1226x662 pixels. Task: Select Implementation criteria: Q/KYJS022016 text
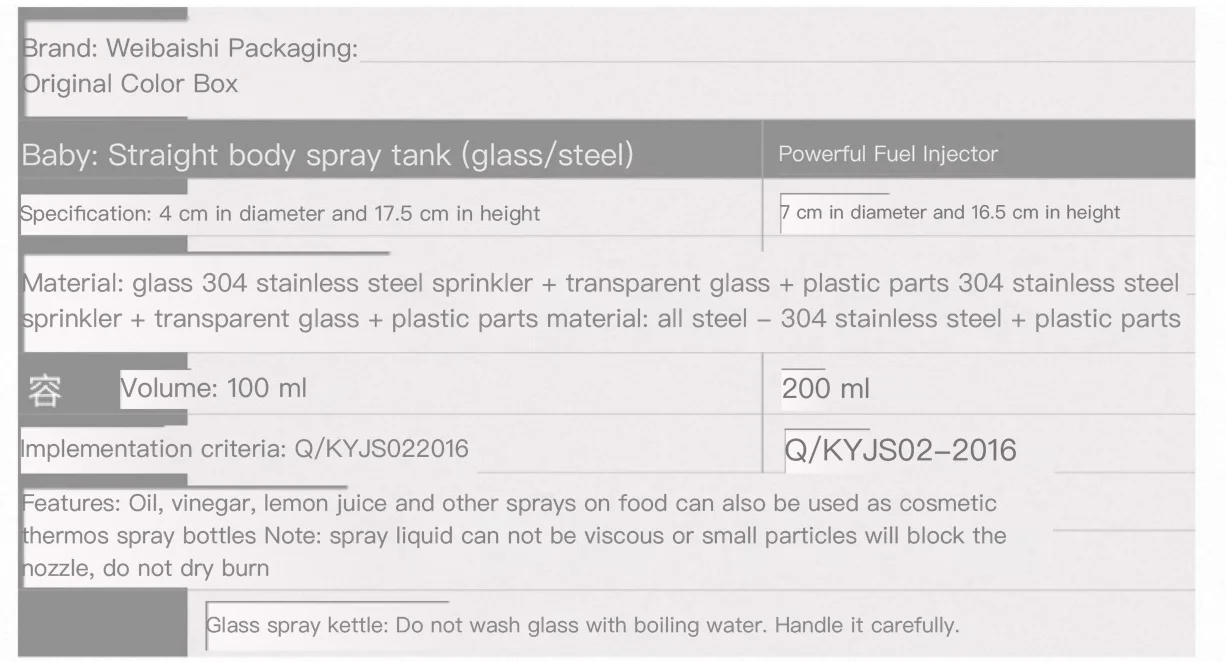245,449
